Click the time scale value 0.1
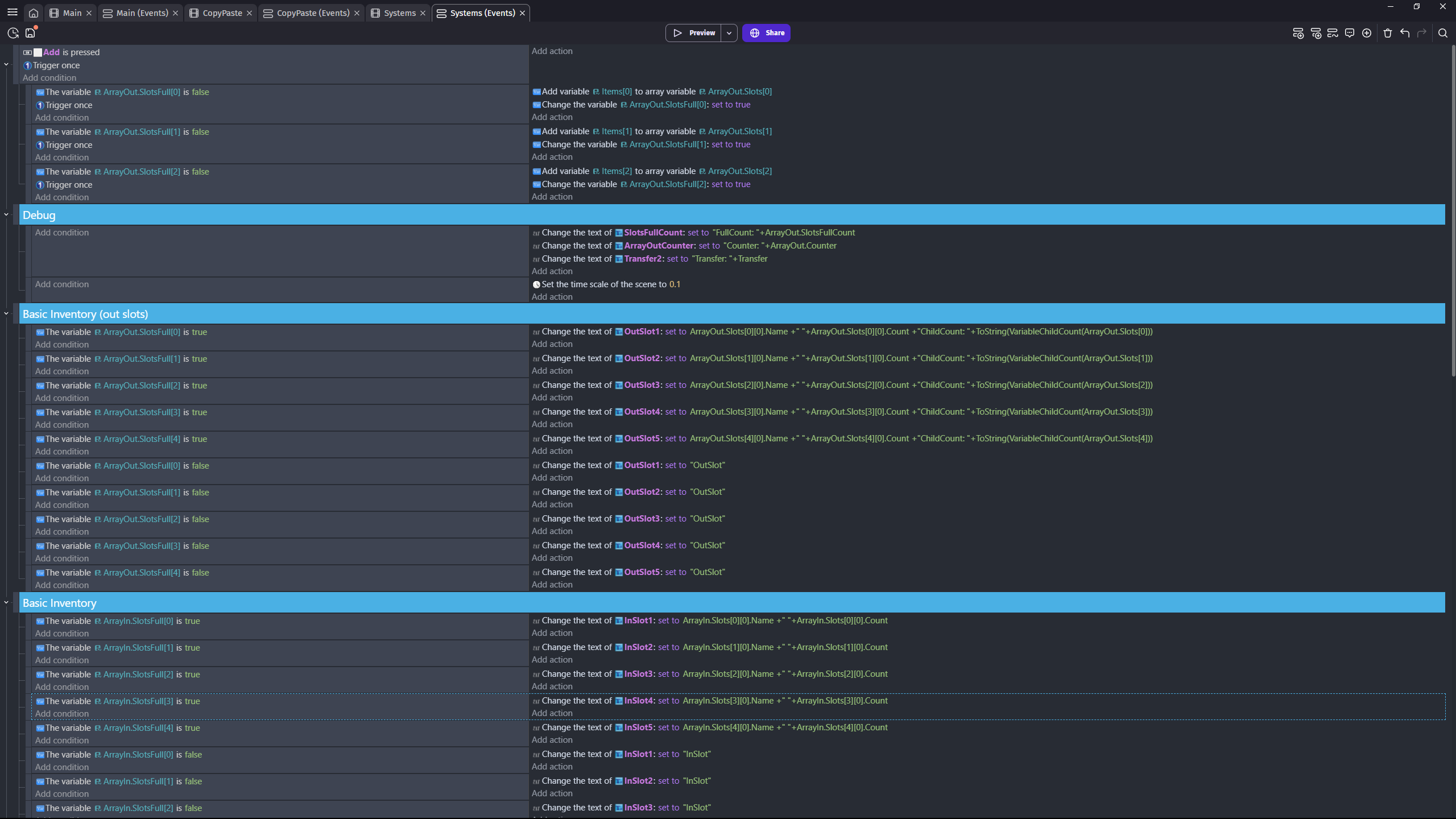This screenshot has width=1456, height=819. pyautogui.click(x=675, y=284)
